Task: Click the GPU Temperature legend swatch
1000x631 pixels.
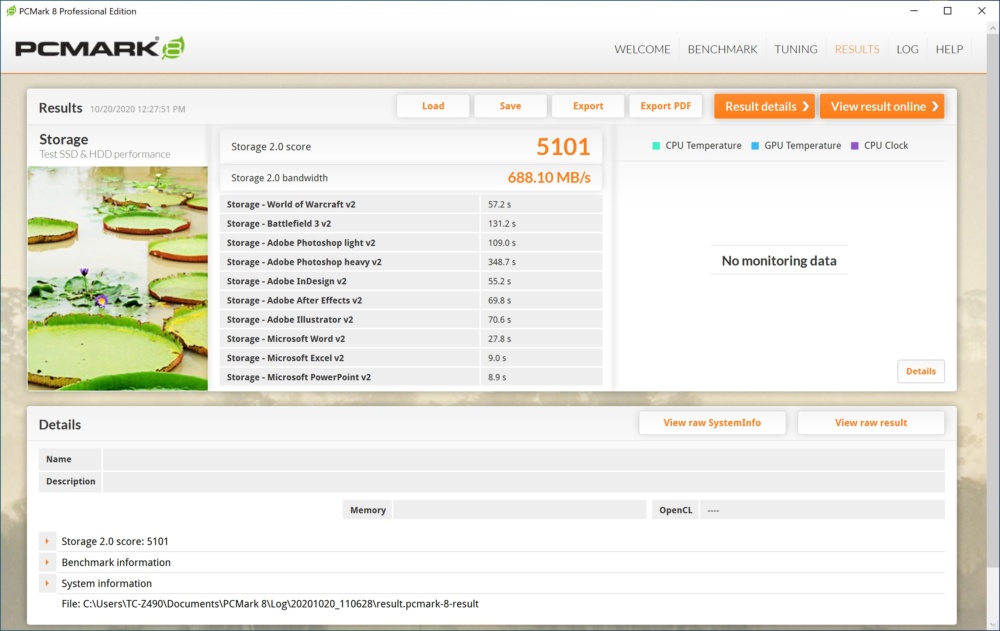Action: pyautogui.click(x=755, y=145)
